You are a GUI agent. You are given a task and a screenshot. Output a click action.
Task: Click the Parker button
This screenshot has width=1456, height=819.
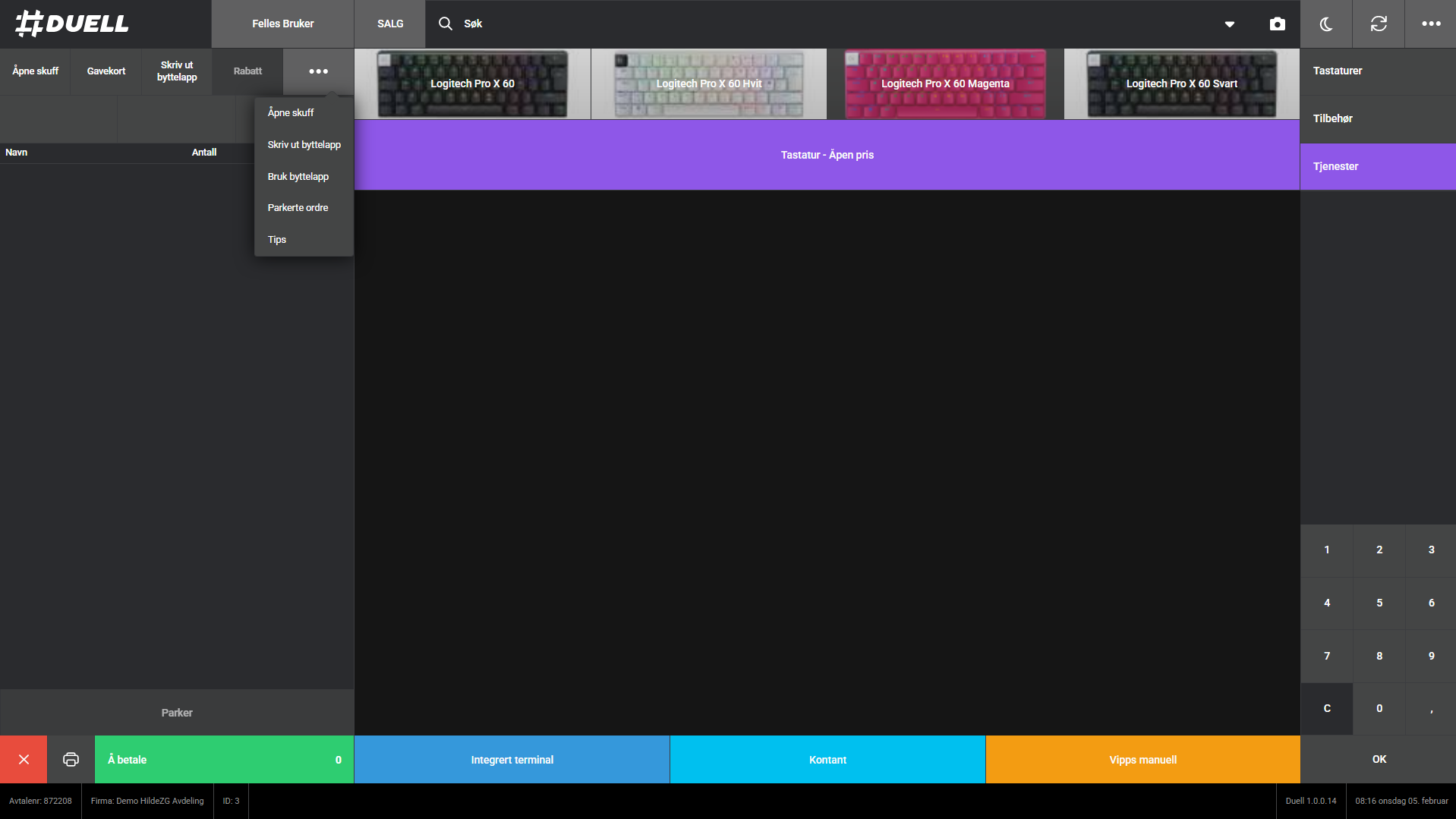coord(177,713)
